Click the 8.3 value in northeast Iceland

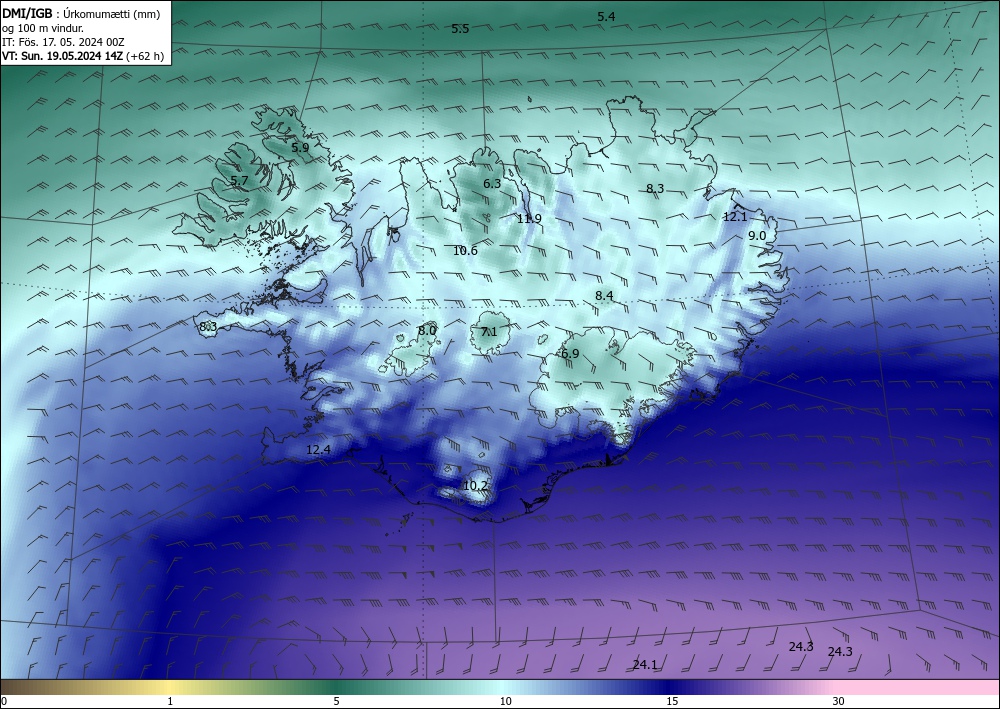[655, 189]
